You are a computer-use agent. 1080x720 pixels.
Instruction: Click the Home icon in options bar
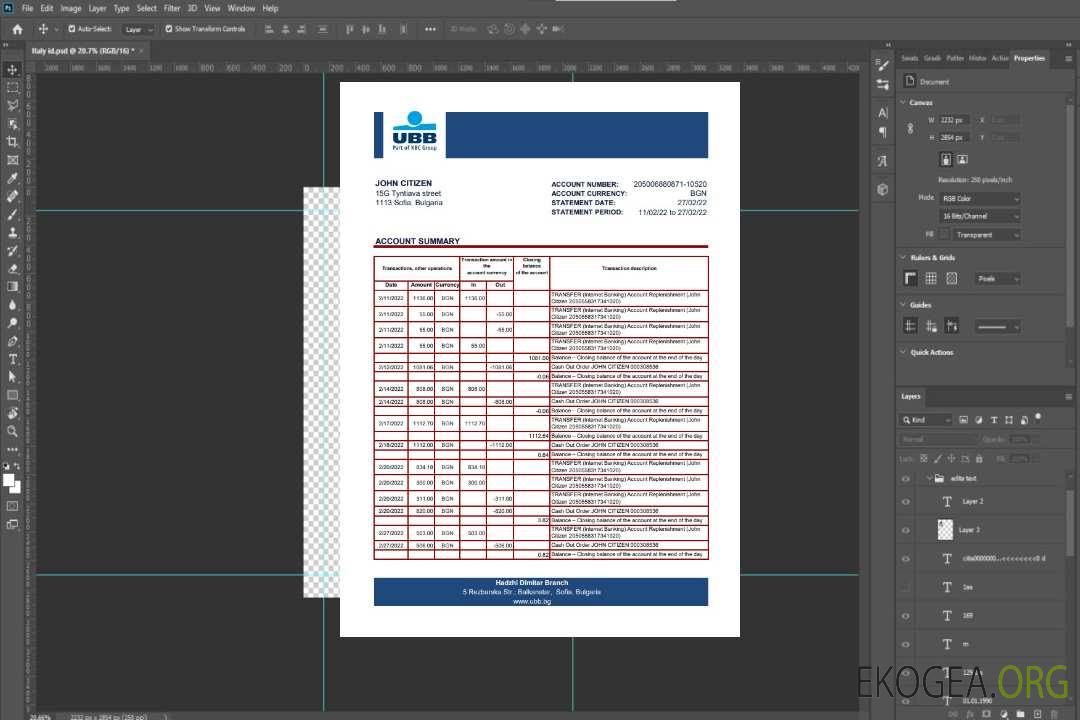click(17, 29)
